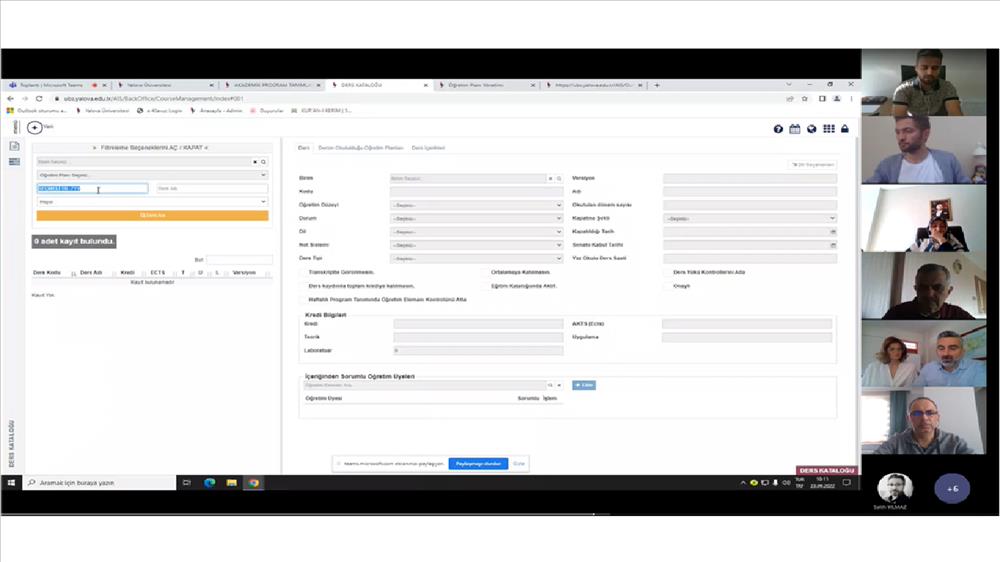Switch to the Ders tab
1000x562 pixels.
(x=304, y=148)
